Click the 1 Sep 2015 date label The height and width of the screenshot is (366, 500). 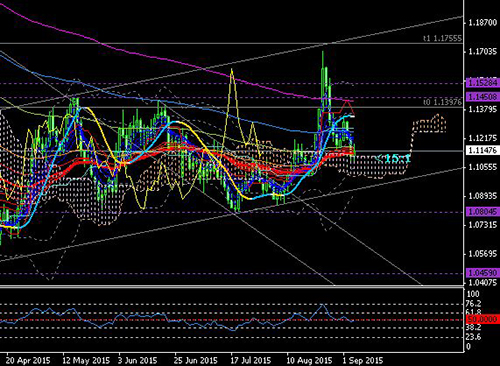coord(363,360)
